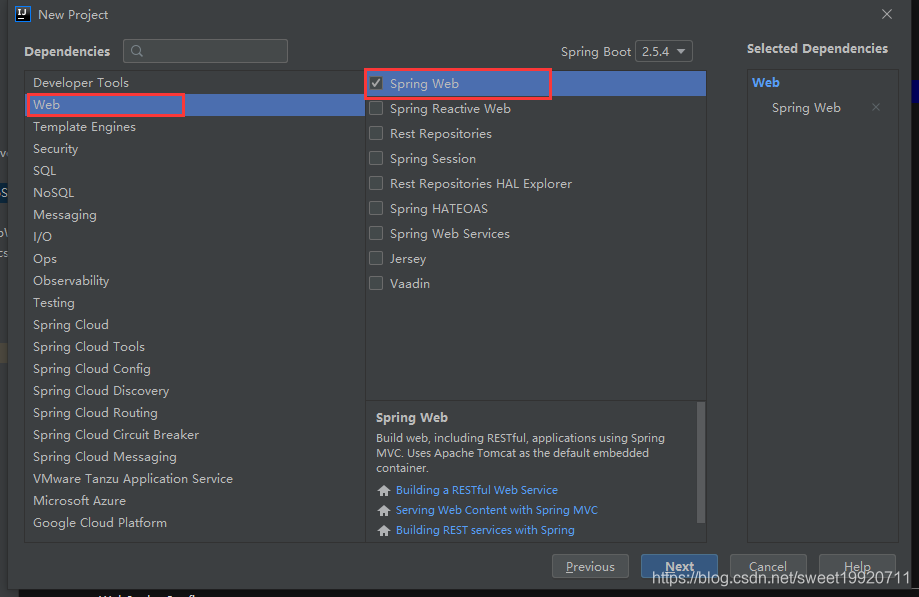Select Spring Cloud Config category

click(195, 369)
